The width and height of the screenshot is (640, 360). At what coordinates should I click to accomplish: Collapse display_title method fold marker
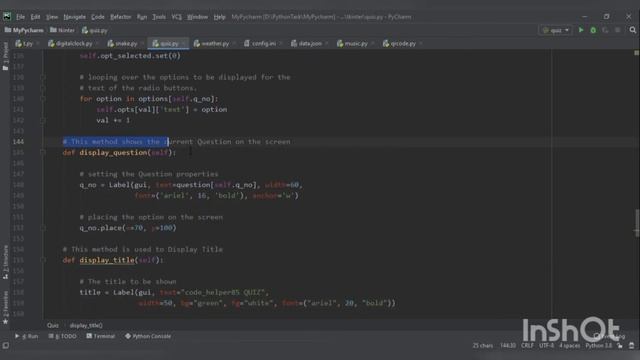tap(42, 260)
